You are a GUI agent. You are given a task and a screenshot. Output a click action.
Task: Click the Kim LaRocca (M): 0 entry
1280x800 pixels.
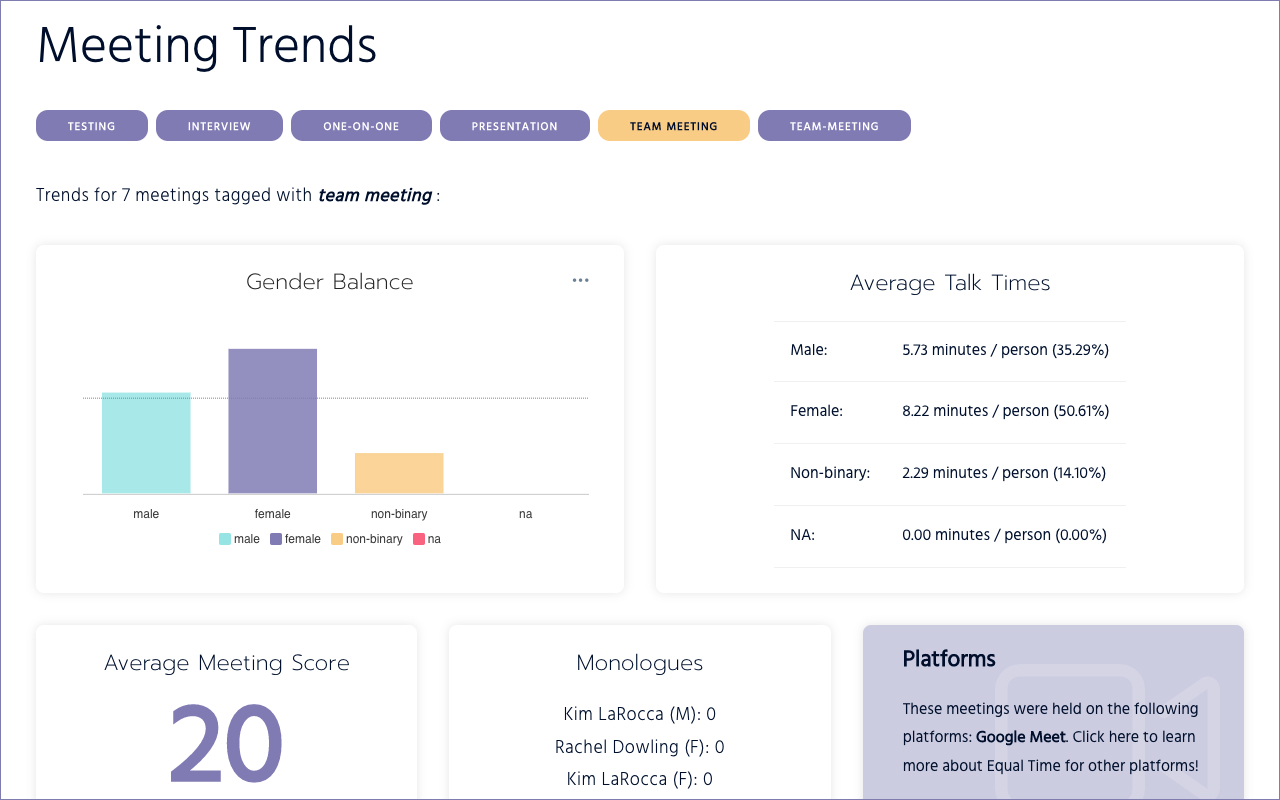(640, 714)
